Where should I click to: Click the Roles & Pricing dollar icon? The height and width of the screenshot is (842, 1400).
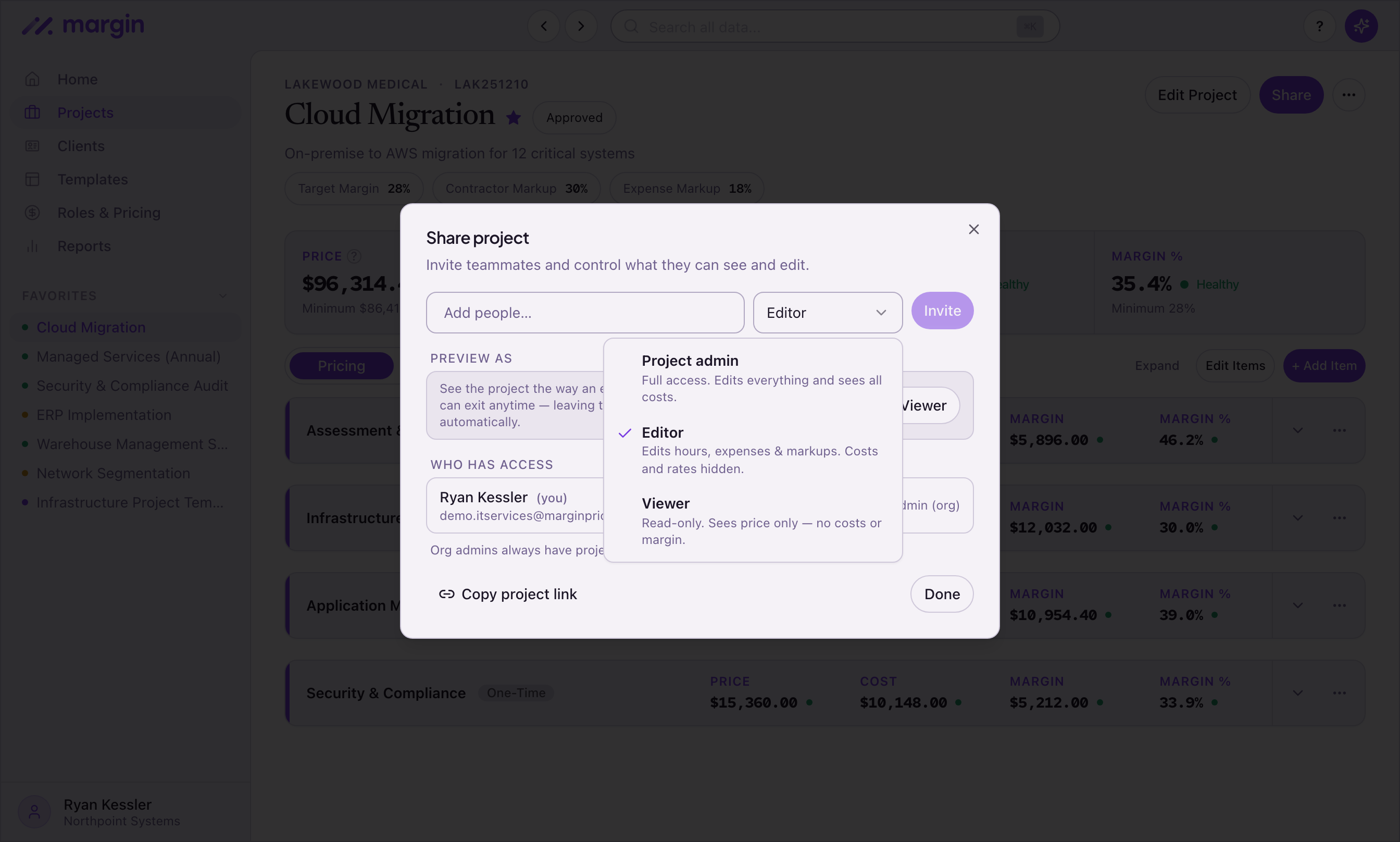(32, 213)
